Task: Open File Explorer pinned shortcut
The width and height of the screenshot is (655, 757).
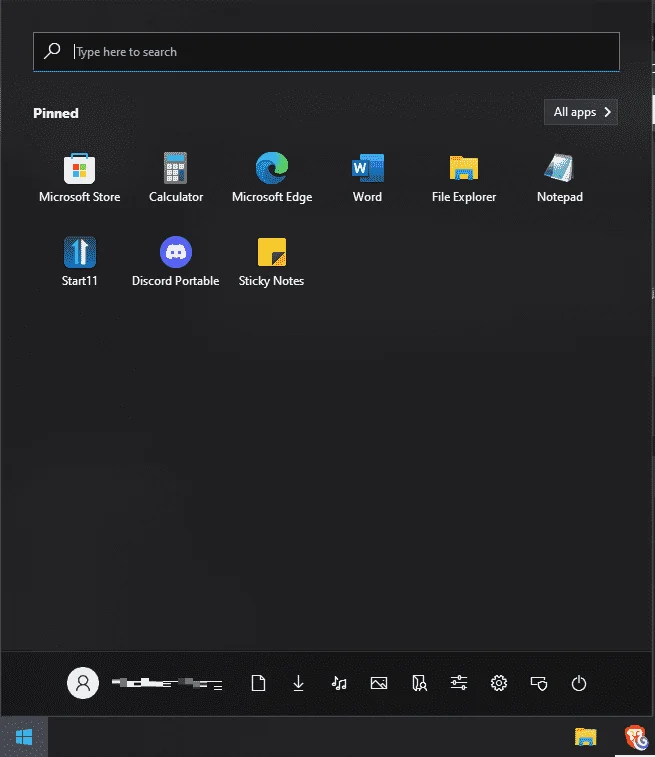Action: (464, 178)
